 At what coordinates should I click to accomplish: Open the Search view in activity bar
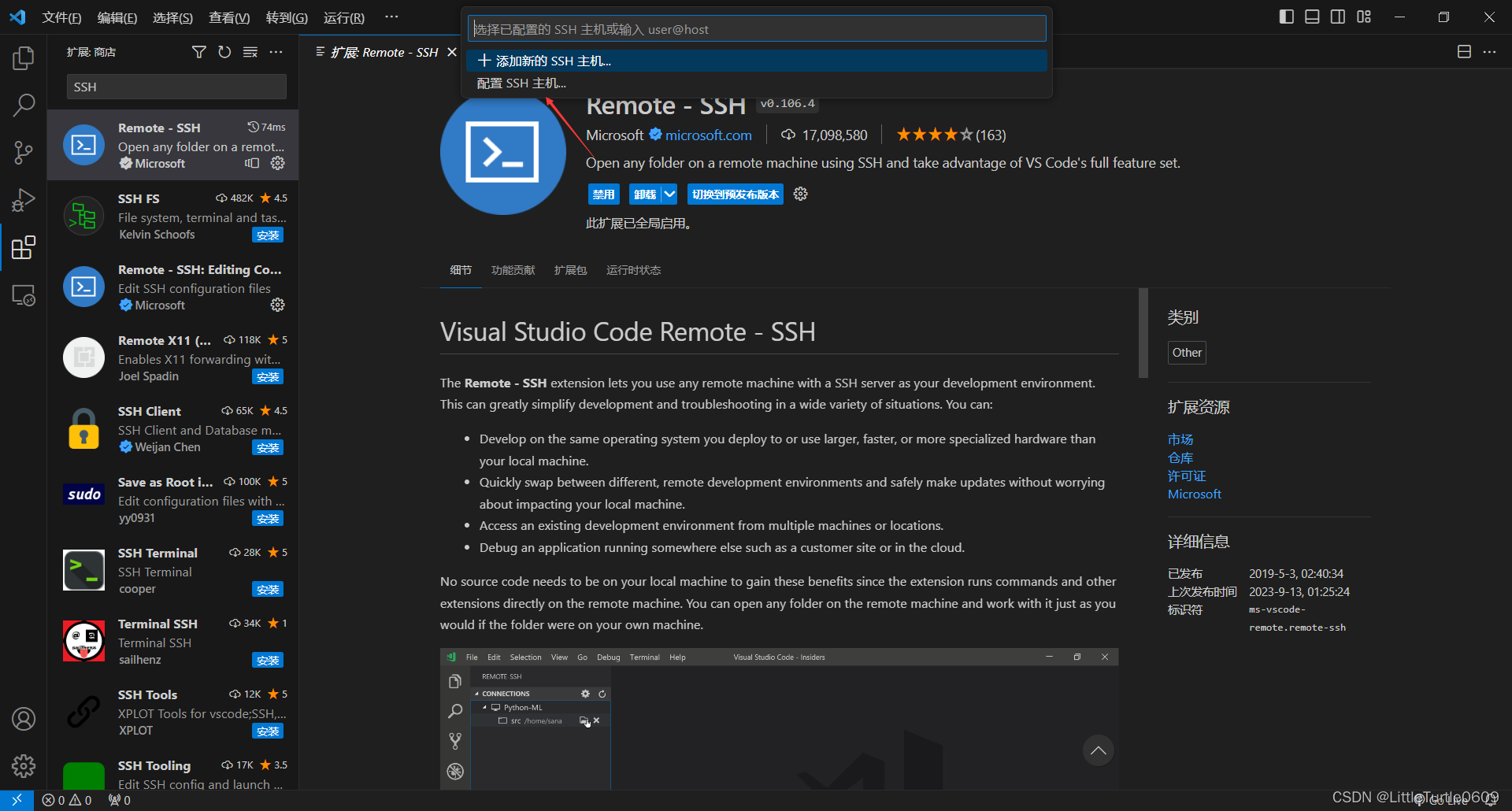pyautogui.click(x=24, y=105)
